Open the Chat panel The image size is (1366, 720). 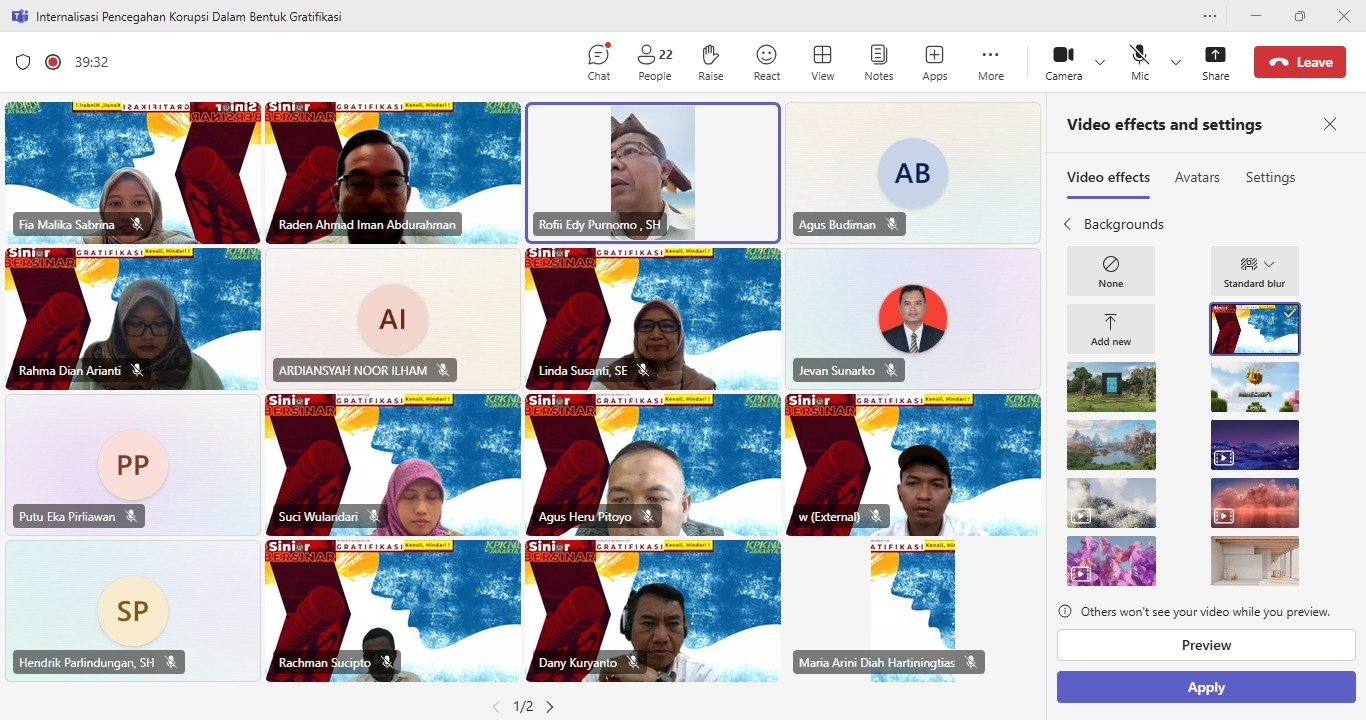pos(599,62)
